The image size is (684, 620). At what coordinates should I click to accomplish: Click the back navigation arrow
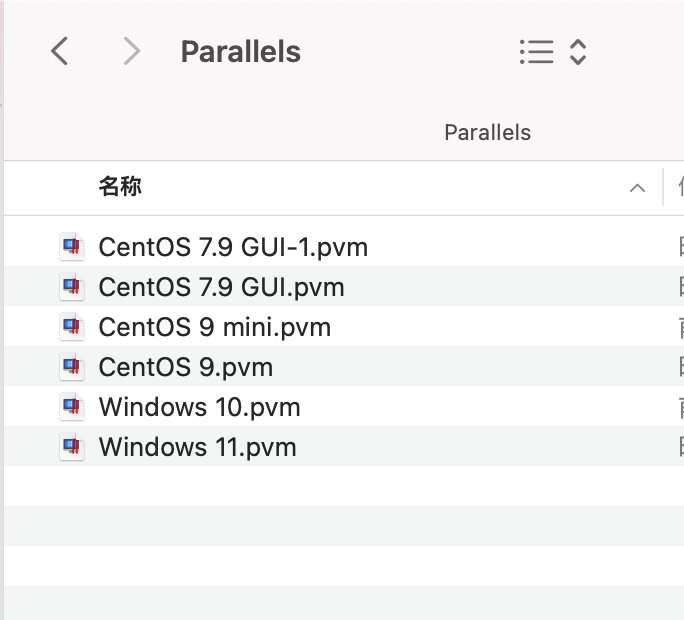point(60,51)
